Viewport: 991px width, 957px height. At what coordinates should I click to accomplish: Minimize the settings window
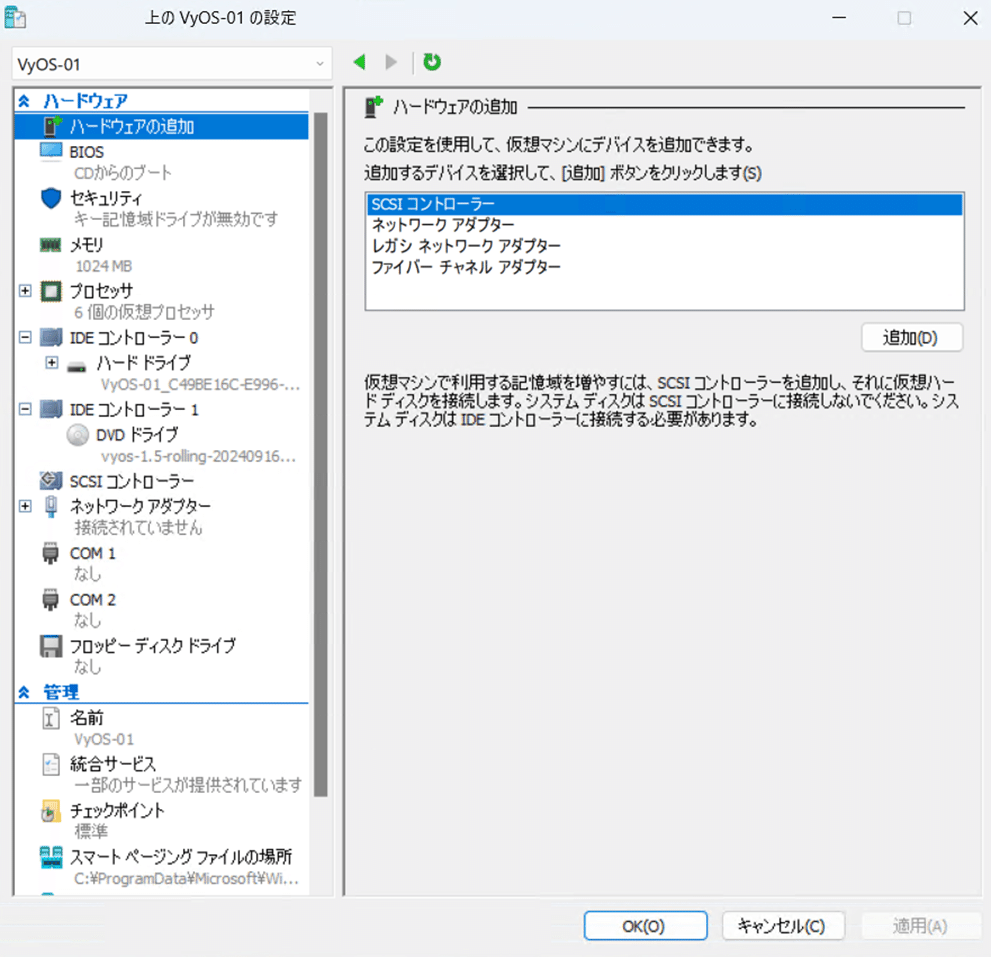pyautogui.click(x=839, y=18)
